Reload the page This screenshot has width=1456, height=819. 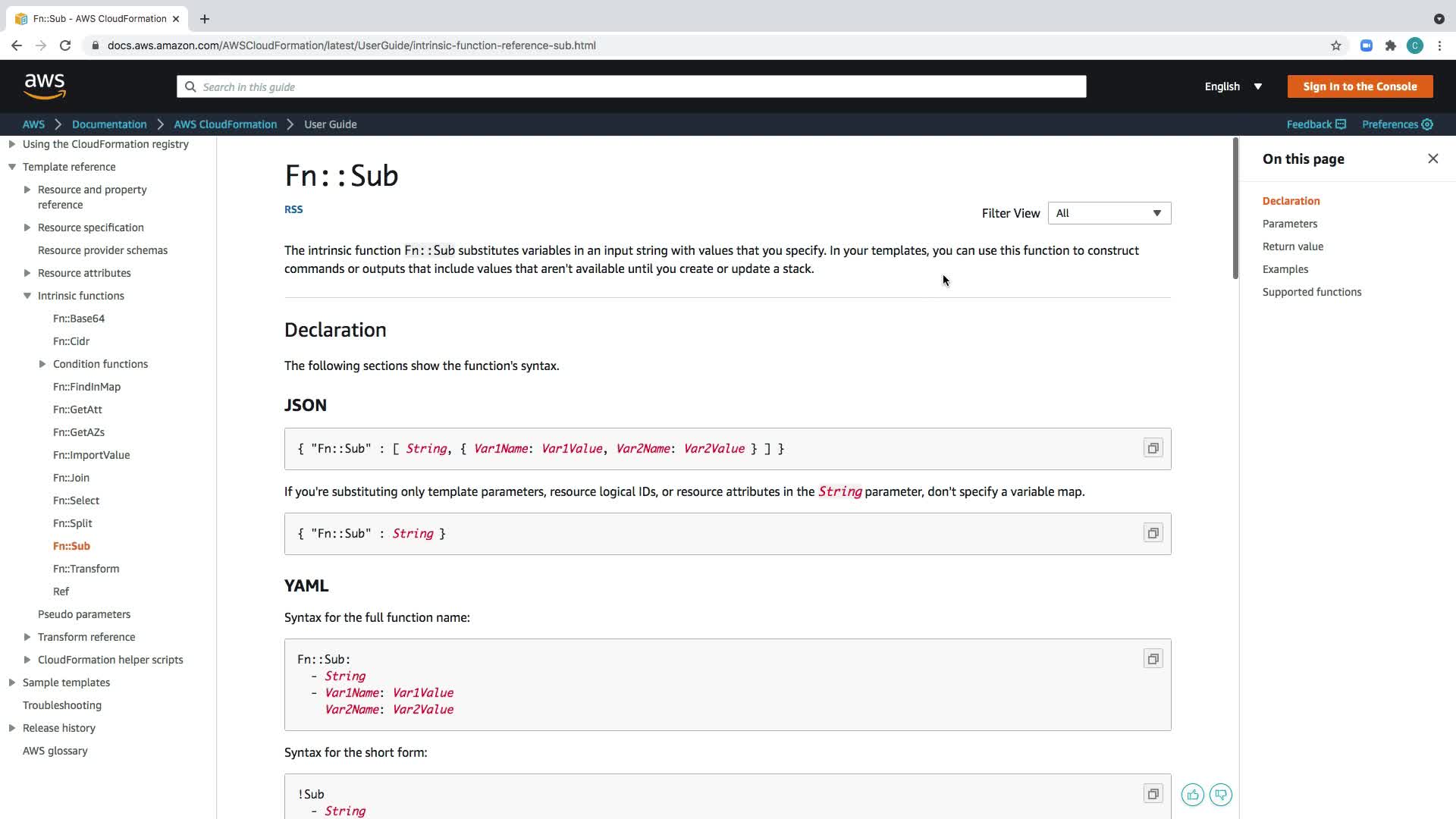click(65, 45)
